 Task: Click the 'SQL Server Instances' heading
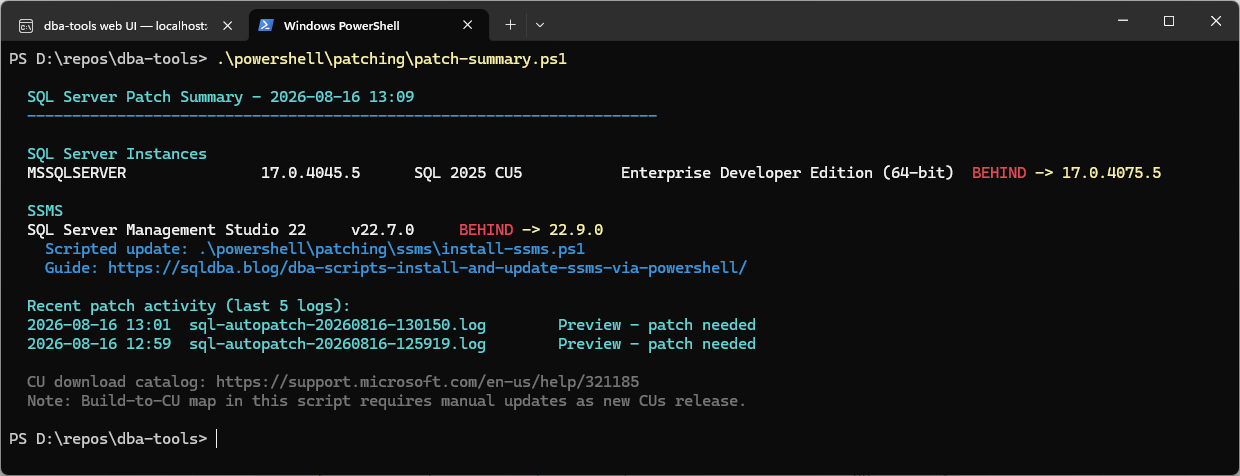[117, 154]
